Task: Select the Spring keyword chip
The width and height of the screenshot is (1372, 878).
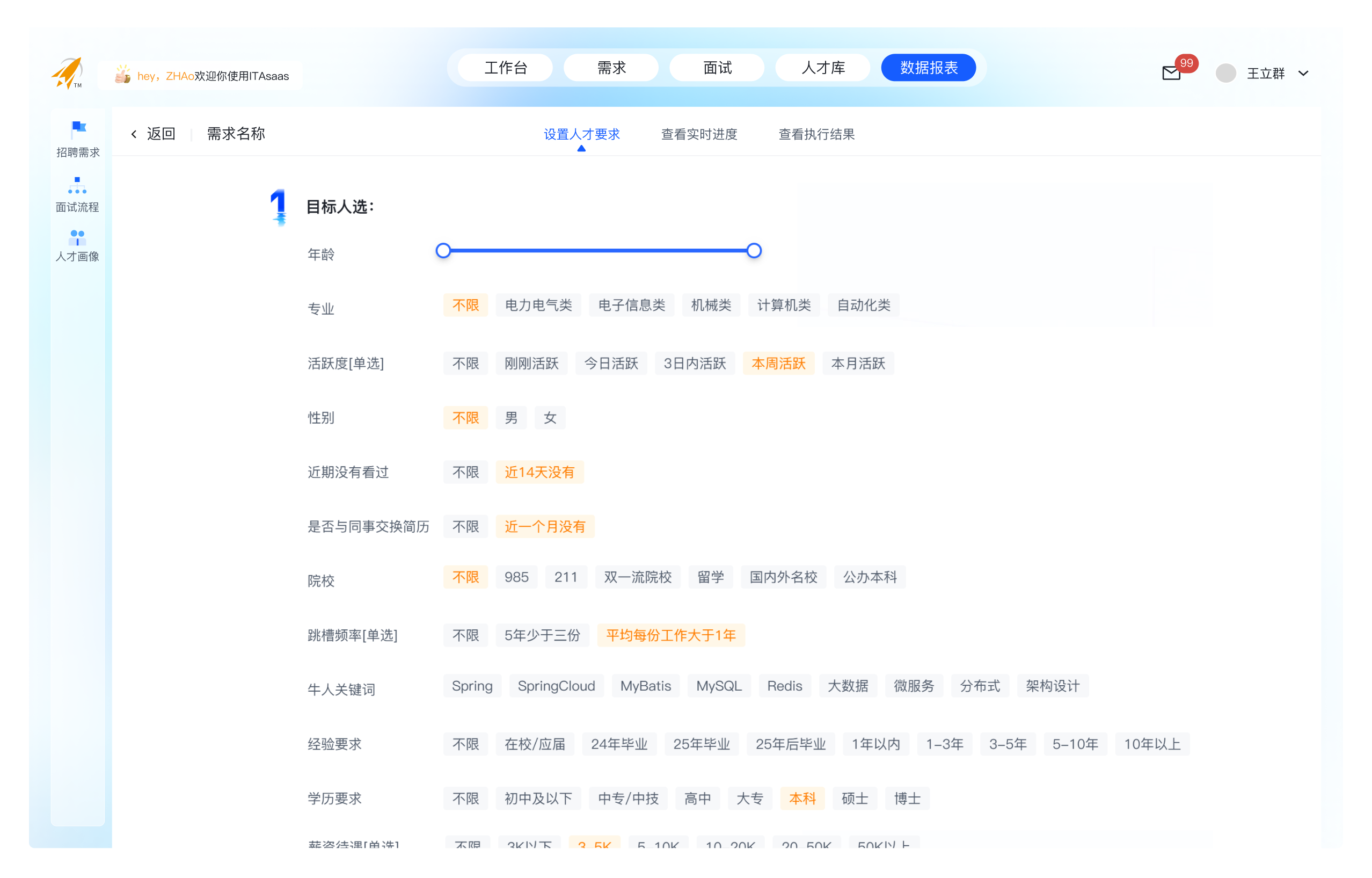Action: [x=472, y=686]
